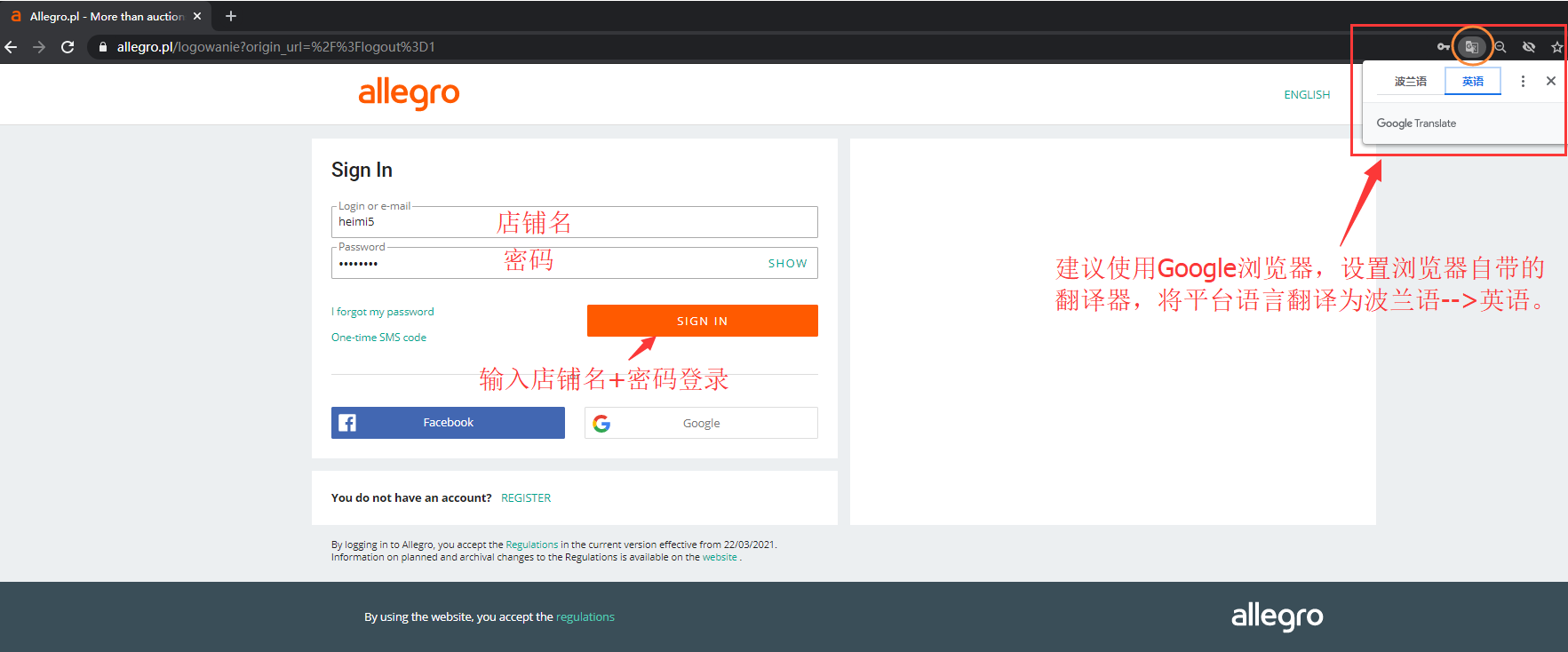Click the Sign In heading
Screen dimensions: 1568x652
tap(362, 170)
